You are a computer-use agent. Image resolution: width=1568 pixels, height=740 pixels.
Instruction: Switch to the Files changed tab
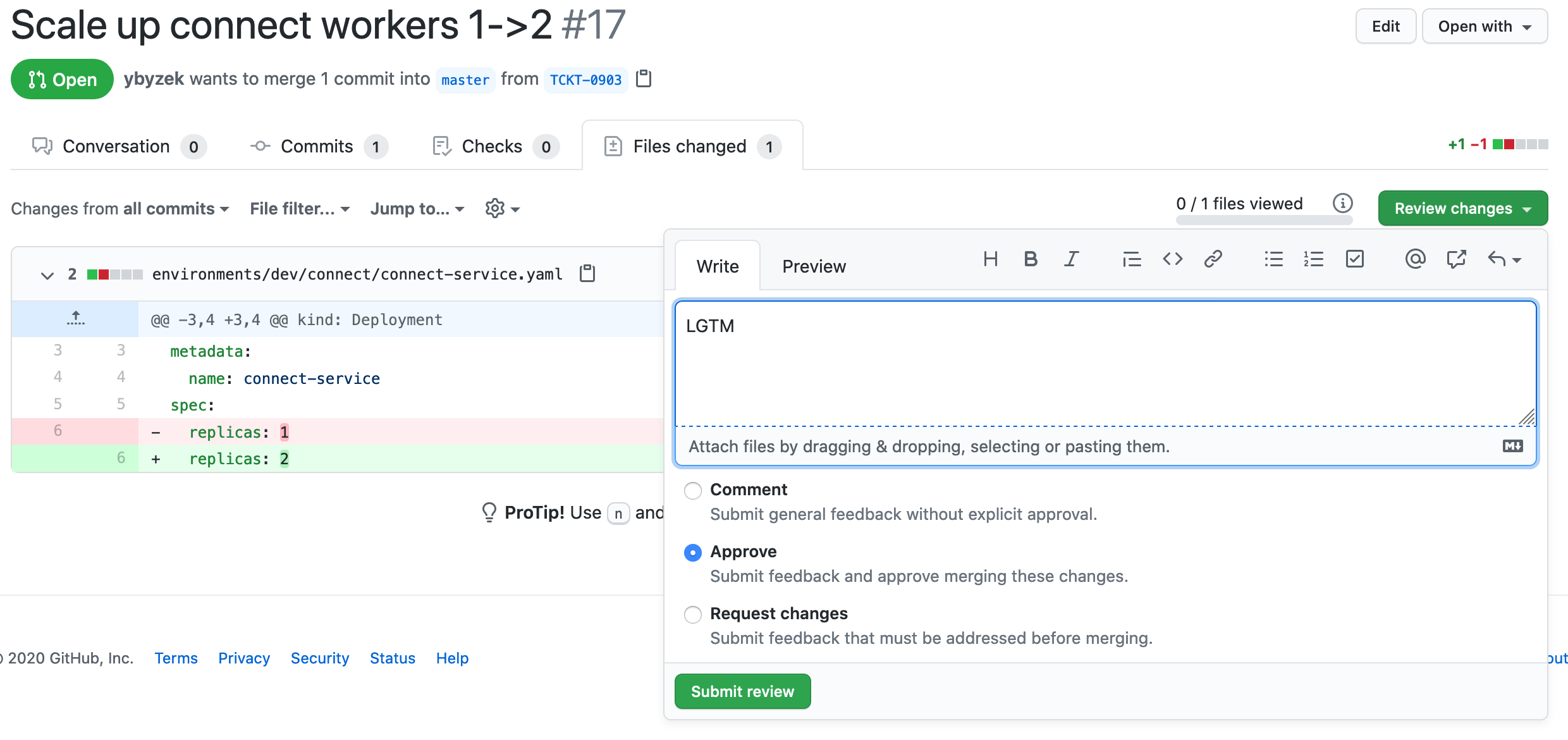pyautogui.click(x=692, y=146)
